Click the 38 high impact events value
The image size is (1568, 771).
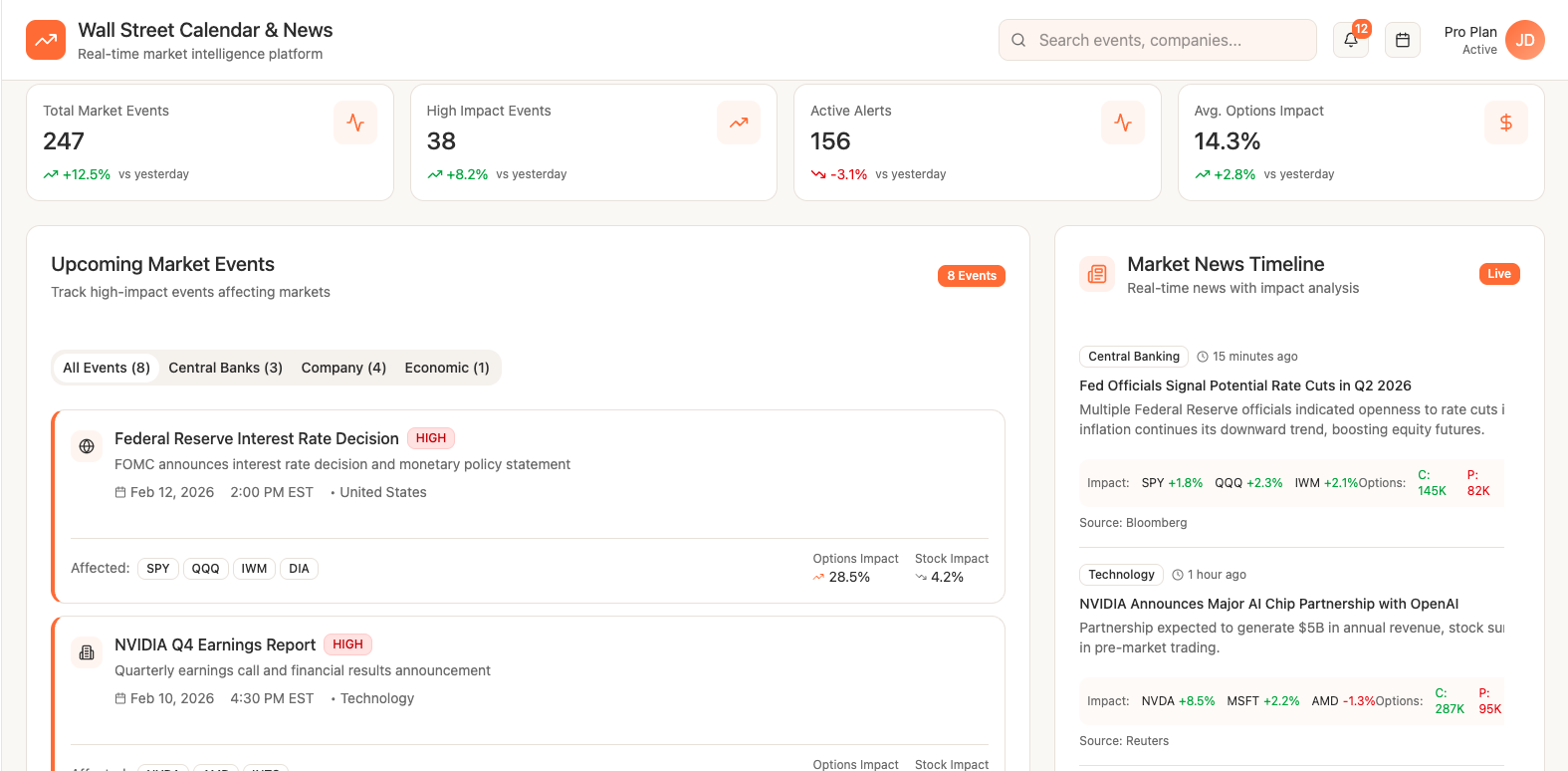coord(441,141)
